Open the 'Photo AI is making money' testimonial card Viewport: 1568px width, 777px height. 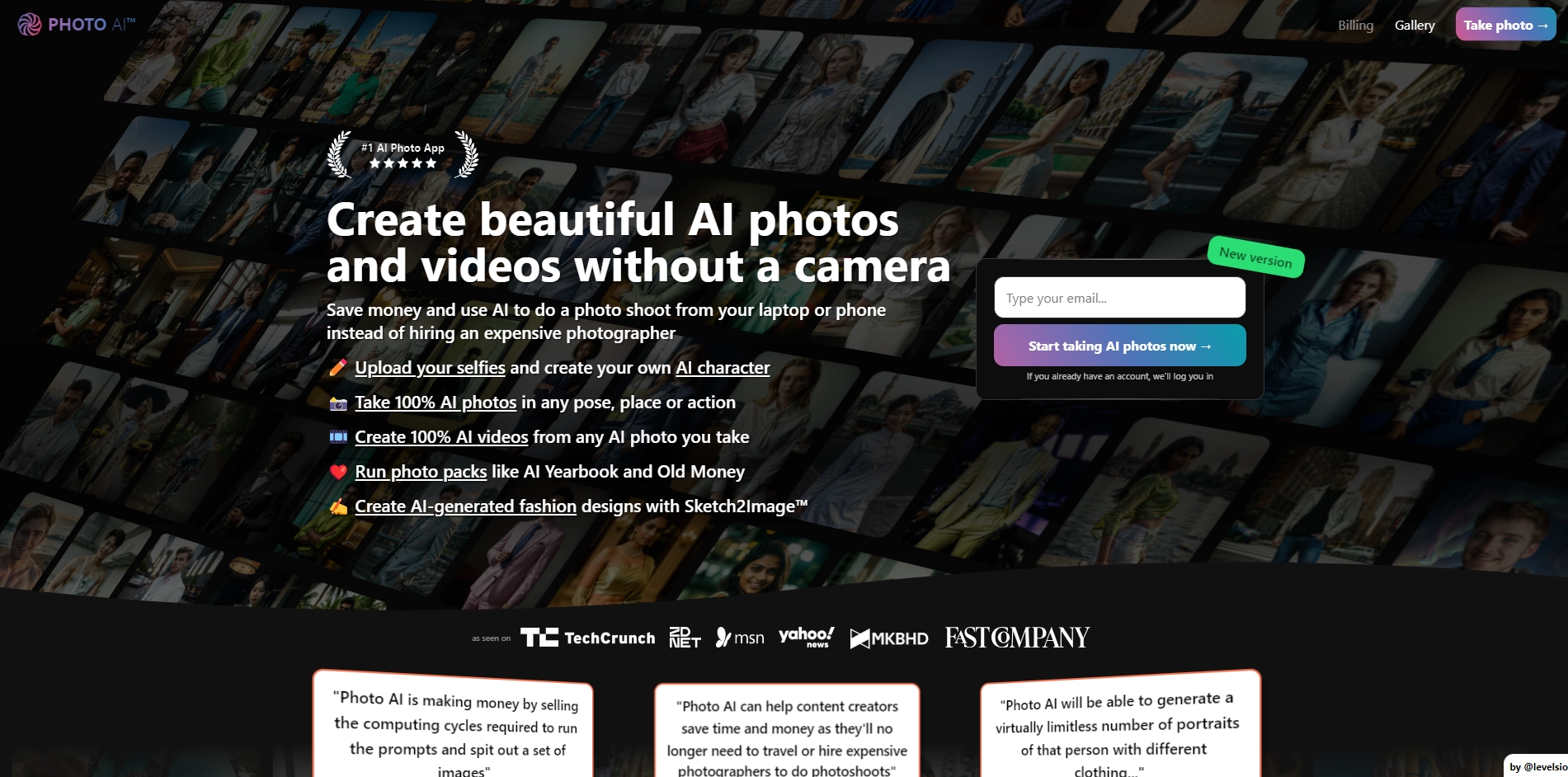(453, 724)
